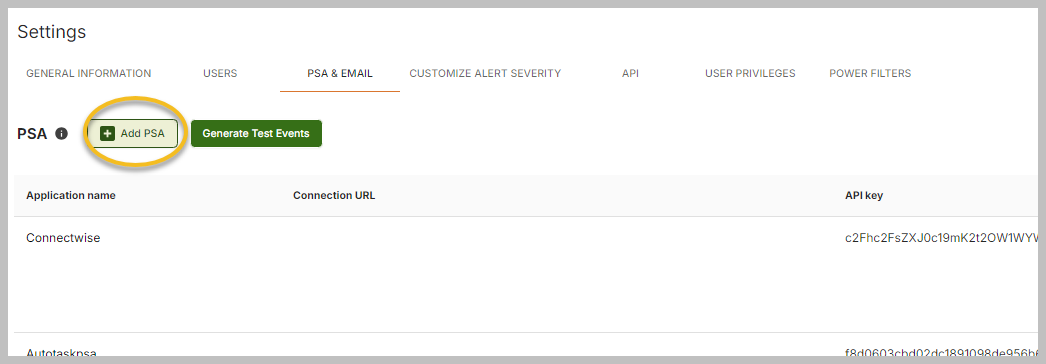Click the Connection URL column header
The height and width of the screenshot is (364, 1046).
coord(334,195)
